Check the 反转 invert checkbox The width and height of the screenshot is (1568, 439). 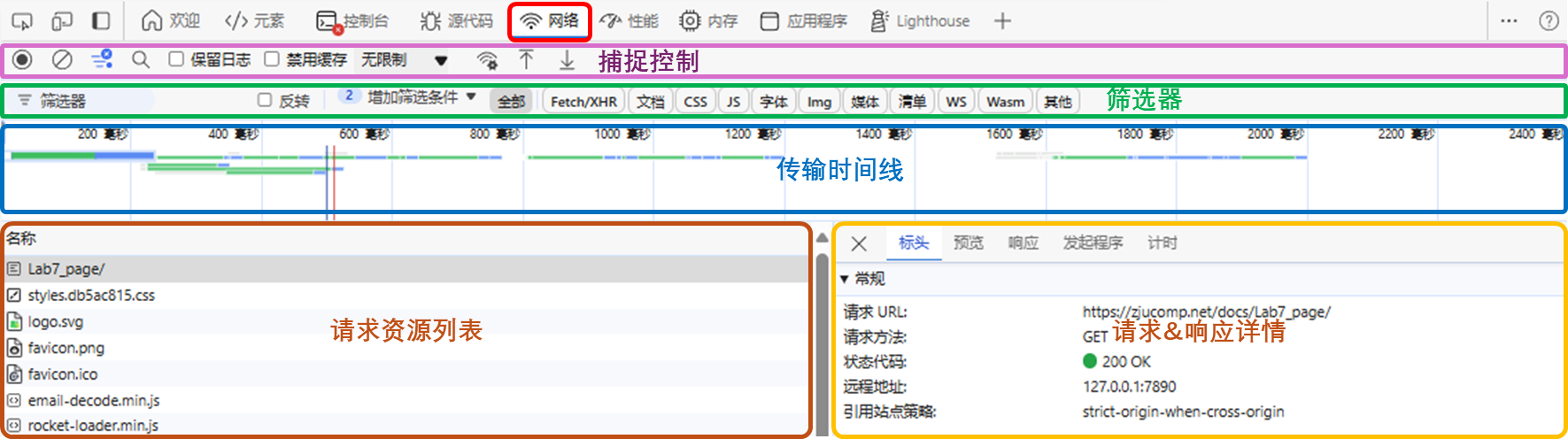[x=264, y=100]
